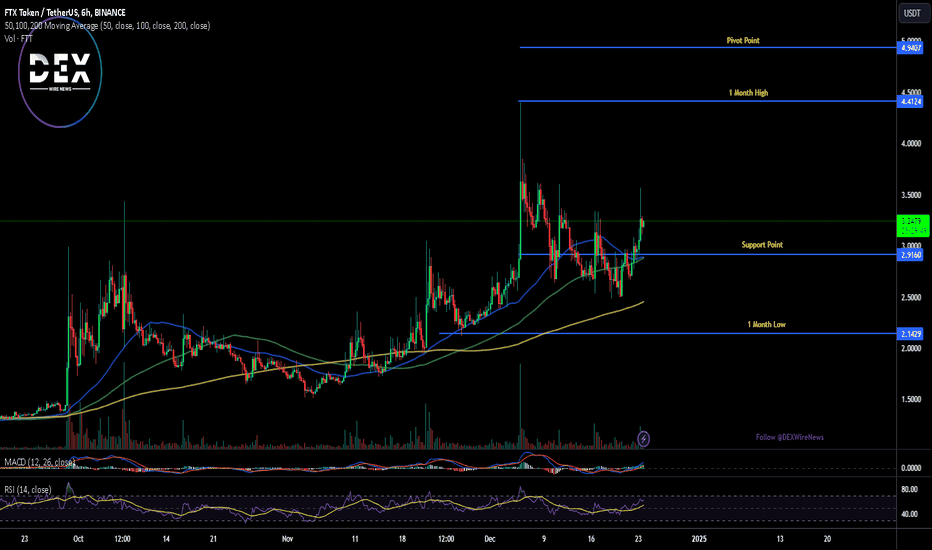Click the Moving Average indicator legend
Image resolution: width=932 pixels, height=550 pixels.
coord(107,26)
